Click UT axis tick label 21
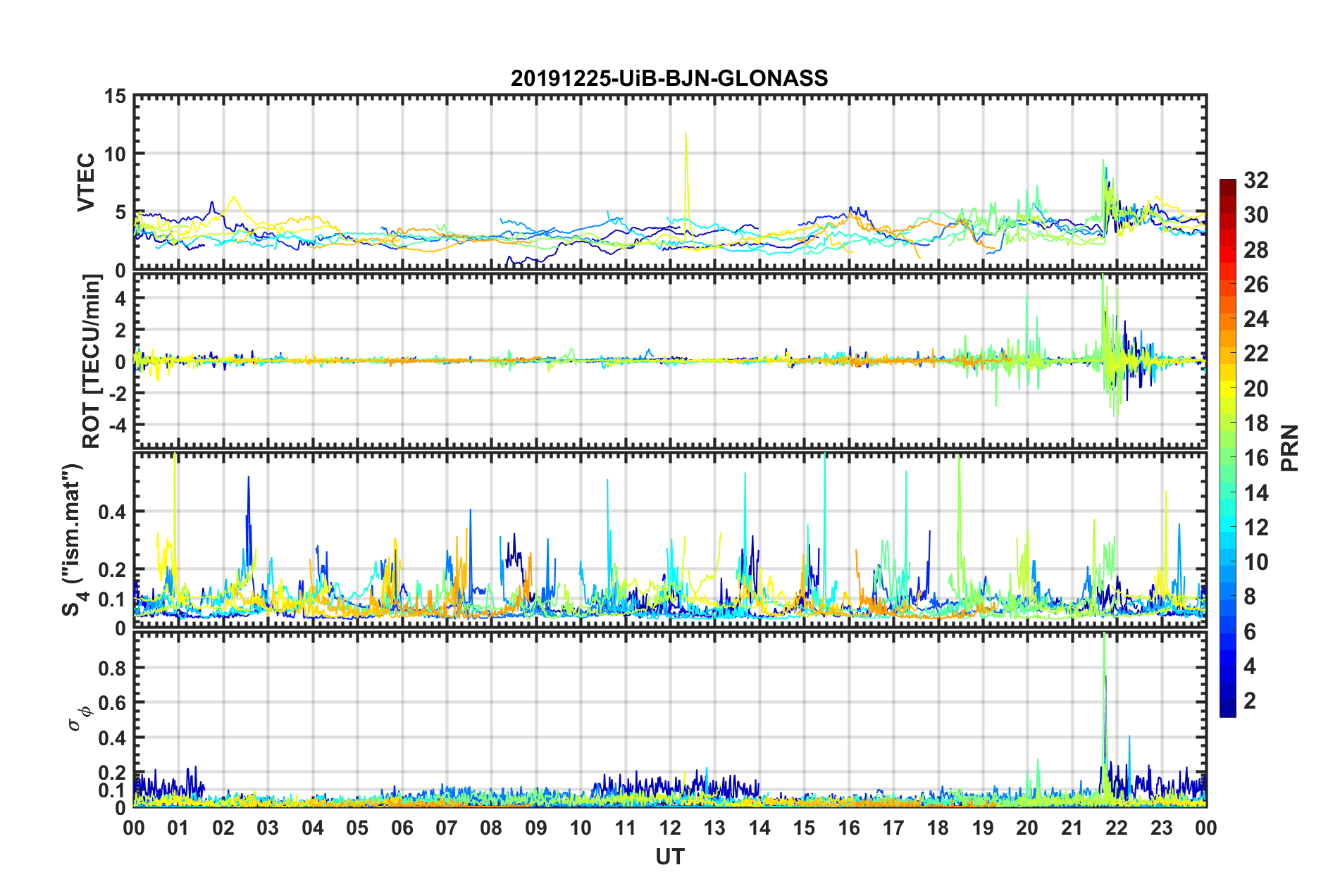 coord(1072,828)
